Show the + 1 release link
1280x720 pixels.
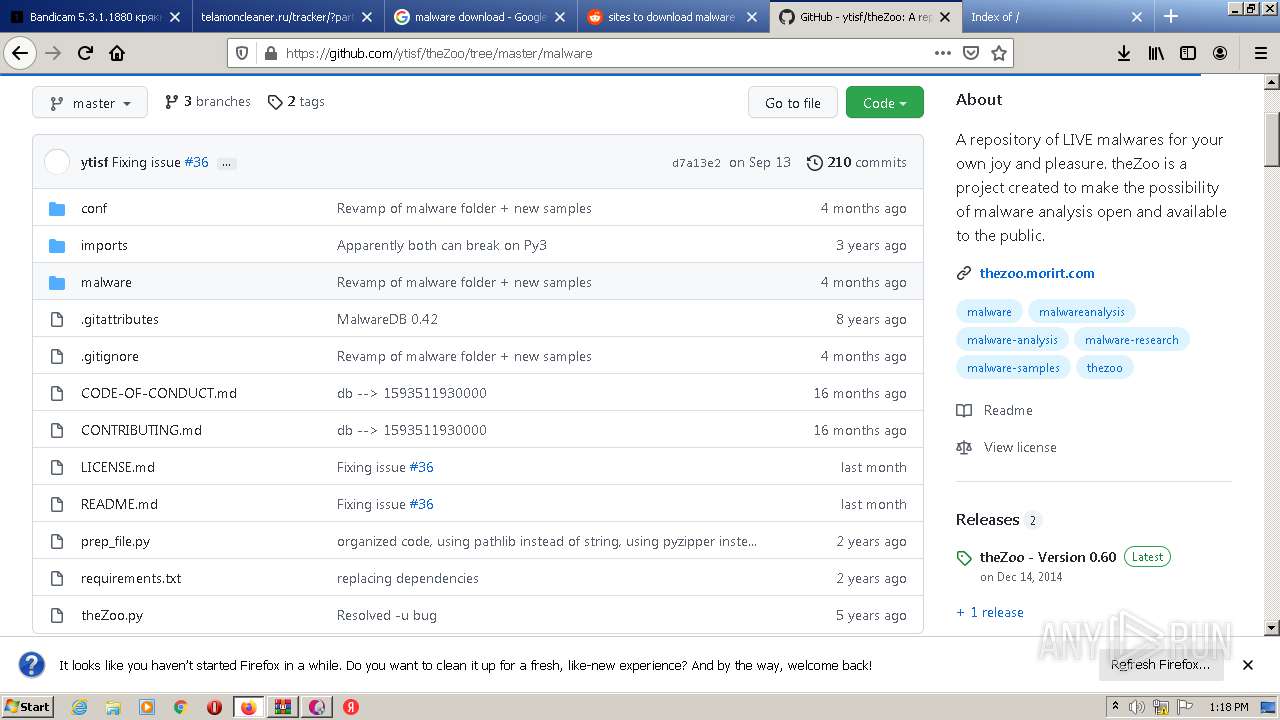(990, 612)
